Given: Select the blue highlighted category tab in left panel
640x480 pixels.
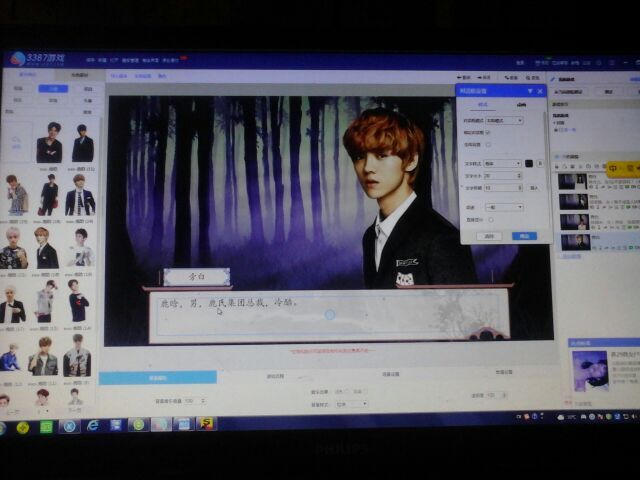Looking at the screenshot, I should pos(53,88).
